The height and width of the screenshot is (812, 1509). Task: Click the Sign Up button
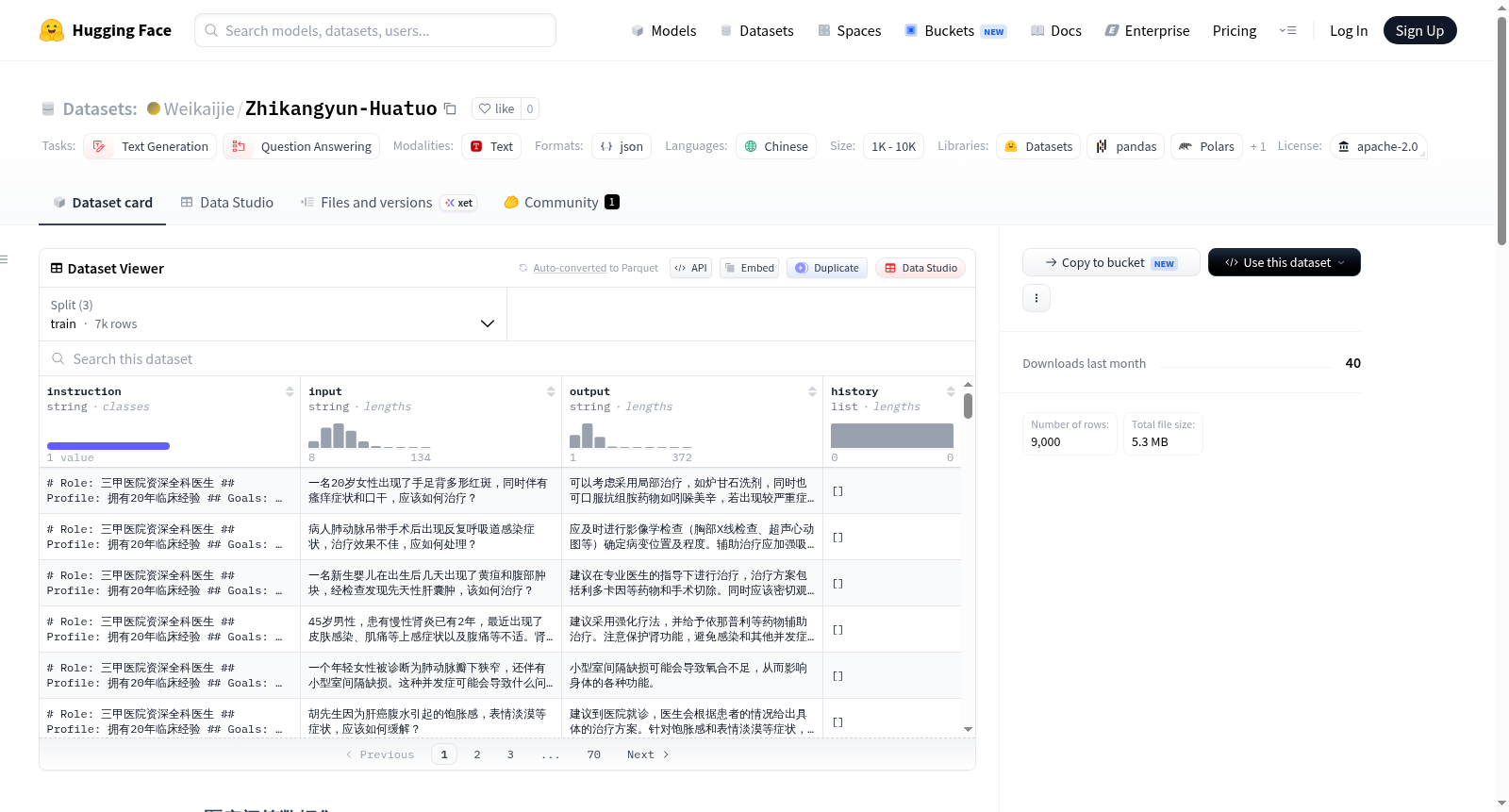(1419, 30)
